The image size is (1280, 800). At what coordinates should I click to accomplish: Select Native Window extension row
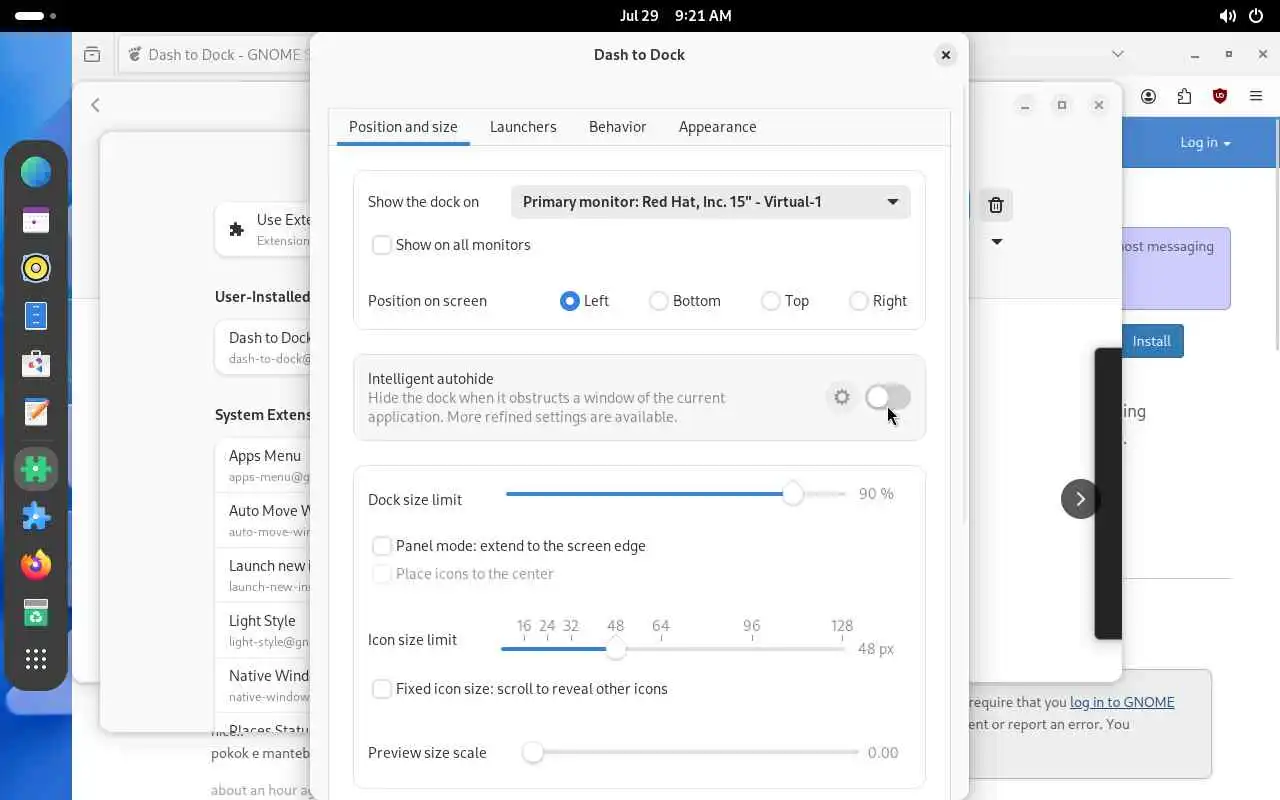pos(263,685)
